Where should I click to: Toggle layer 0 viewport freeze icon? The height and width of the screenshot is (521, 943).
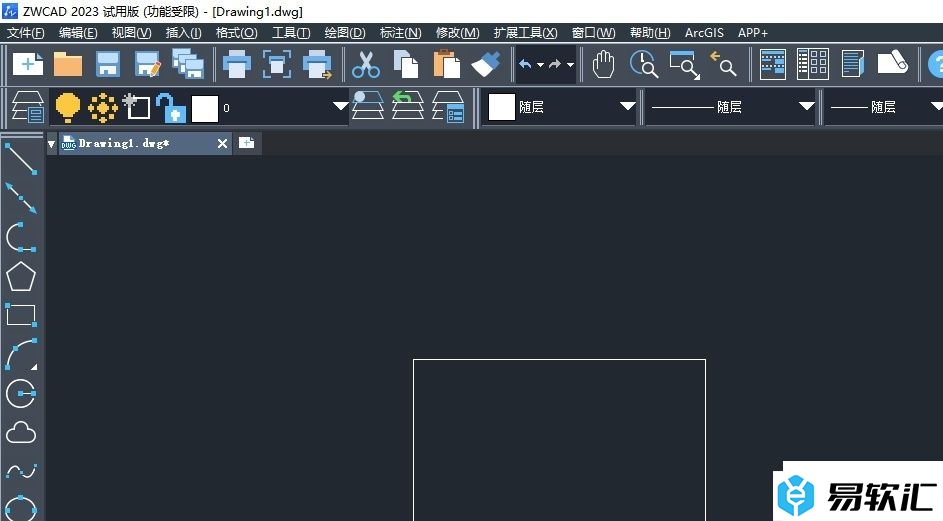pyautogui.click(x=137, y=106)
